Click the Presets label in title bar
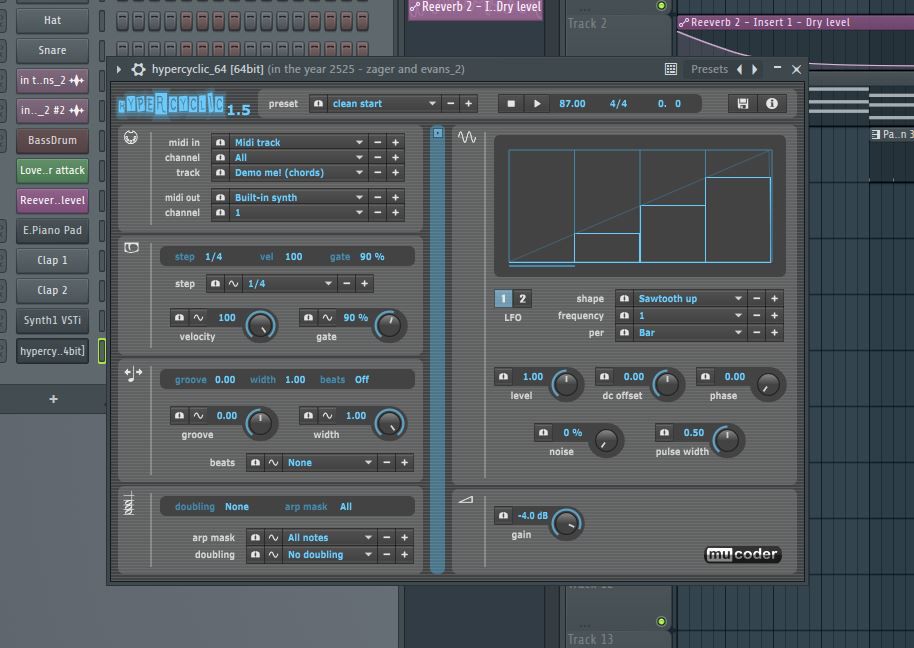 coord(709,69)
